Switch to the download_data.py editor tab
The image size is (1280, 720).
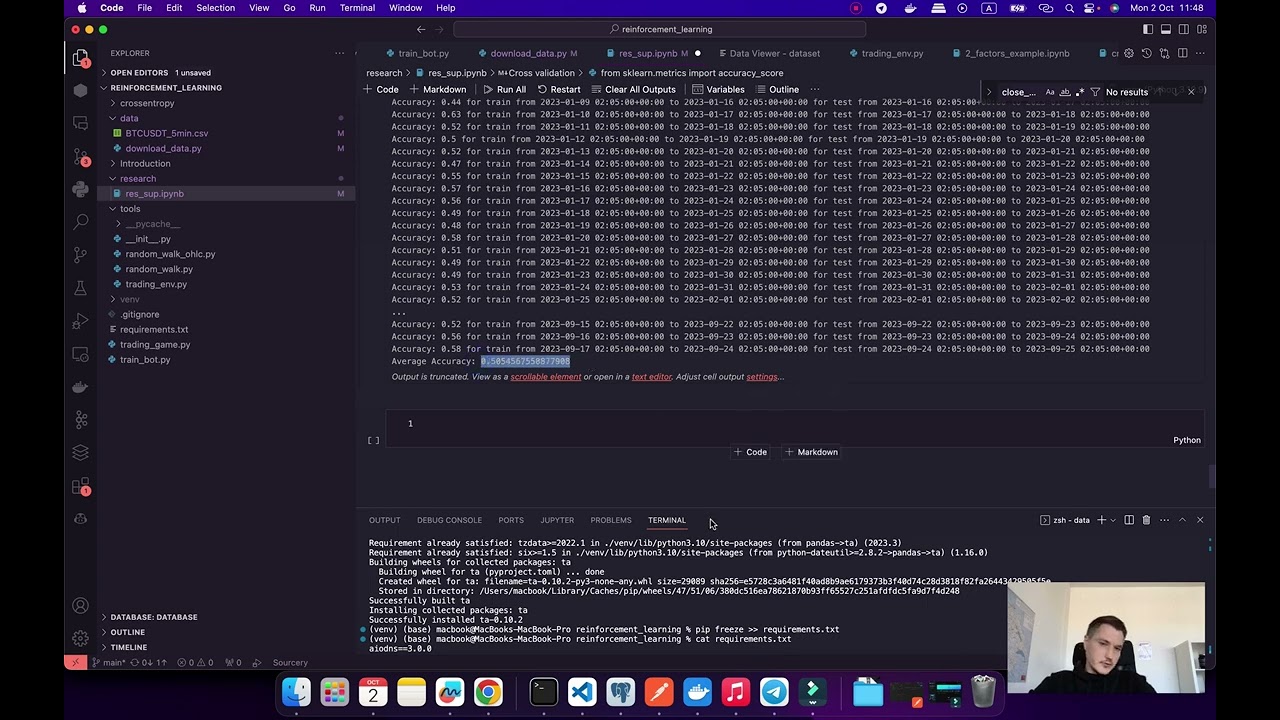[x=528, y=53]
